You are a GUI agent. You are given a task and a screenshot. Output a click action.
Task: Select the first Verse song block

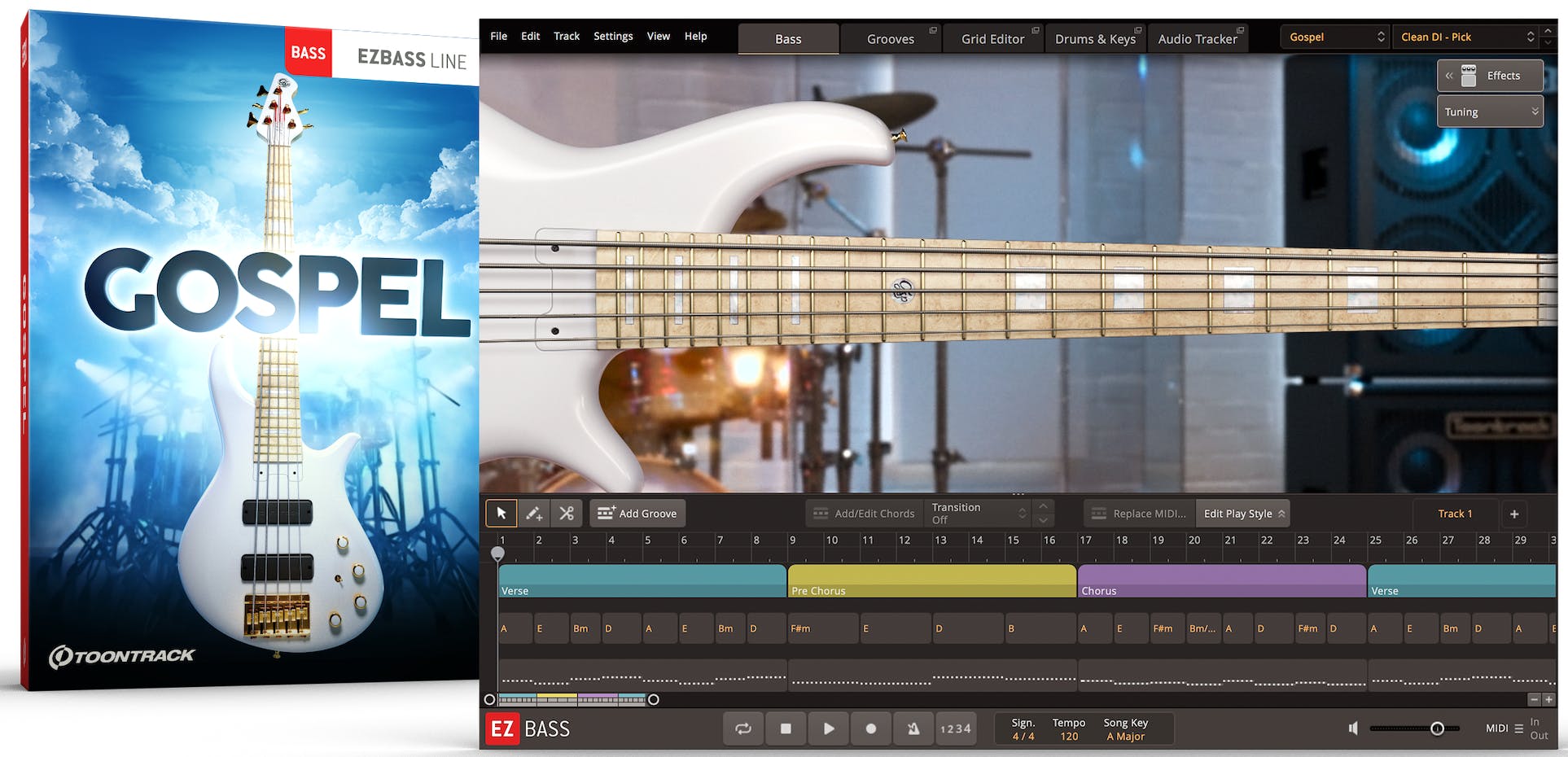(x=642, y=581)
